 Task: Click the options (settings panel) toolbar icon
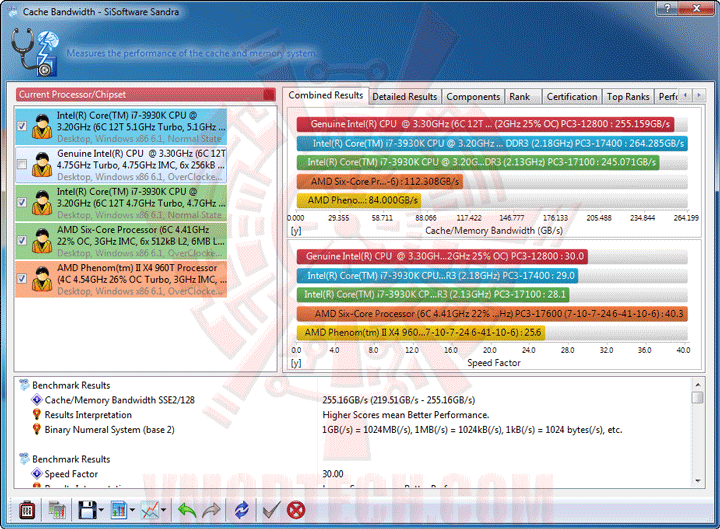[x=27, y=510]
